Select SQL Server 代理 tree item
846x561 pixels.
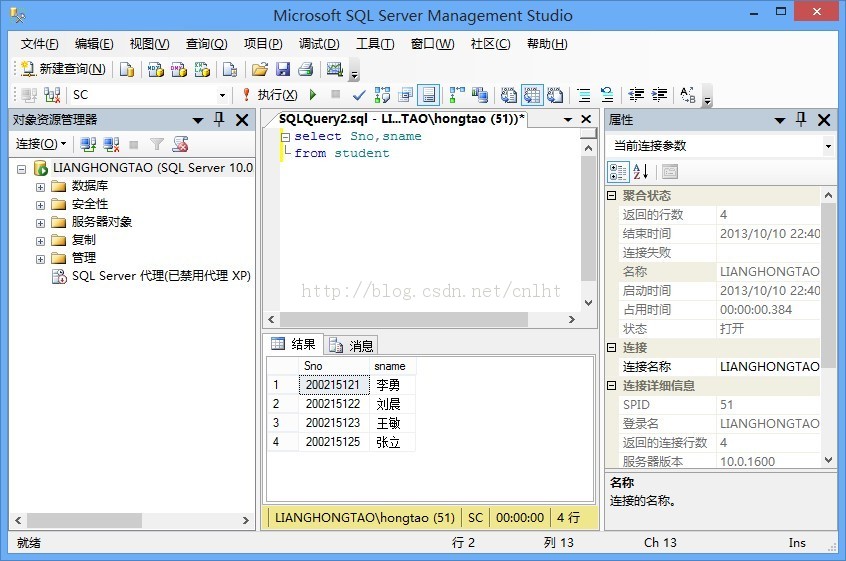click(161, 276)
